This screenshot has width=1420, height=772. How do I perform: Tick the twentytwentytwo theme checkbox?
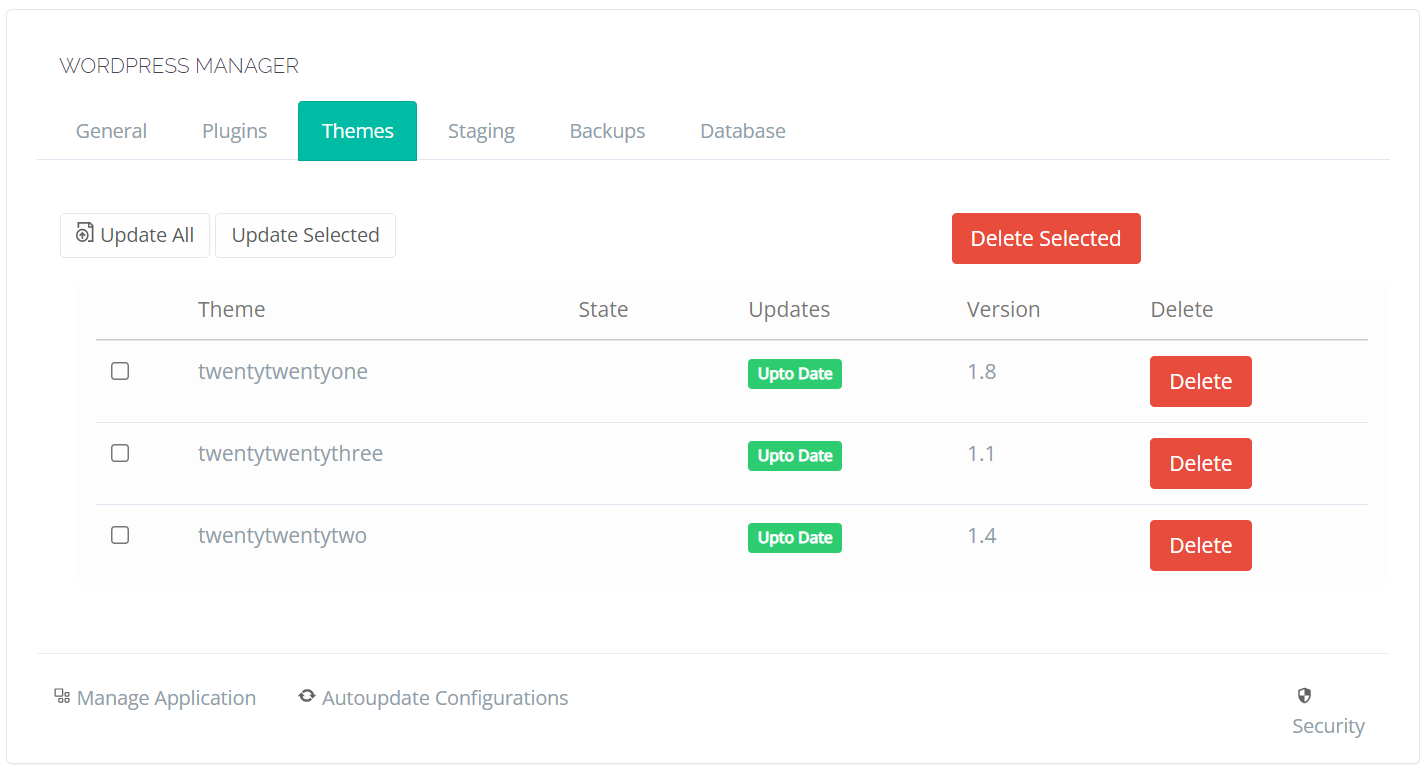120,535
